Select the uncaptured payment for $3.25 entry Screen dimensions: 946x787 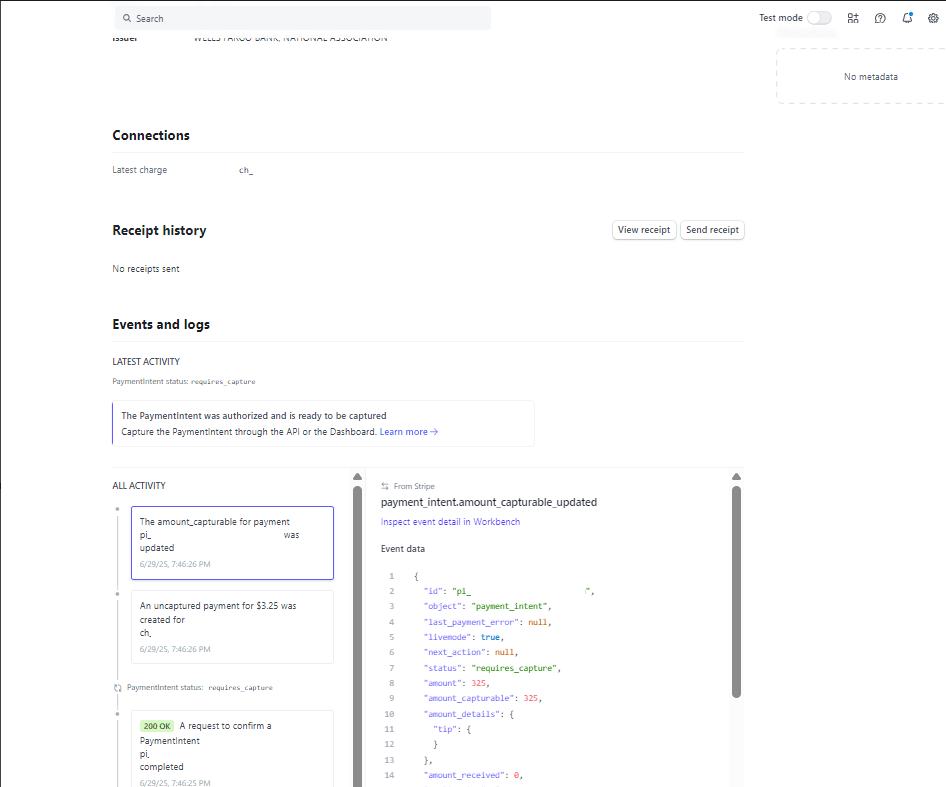click(x=232, y=626)
